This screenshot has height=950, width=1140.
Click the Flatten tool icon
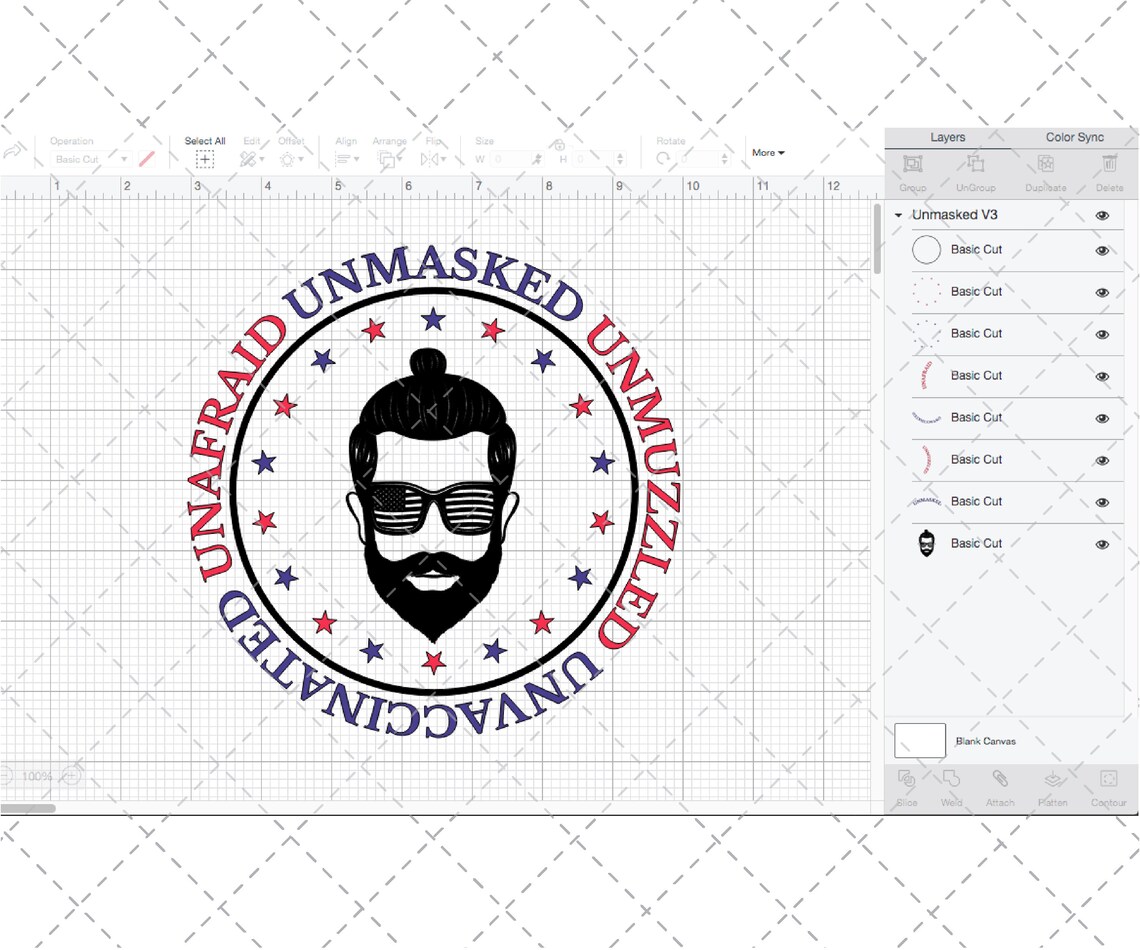point(1053,780)
